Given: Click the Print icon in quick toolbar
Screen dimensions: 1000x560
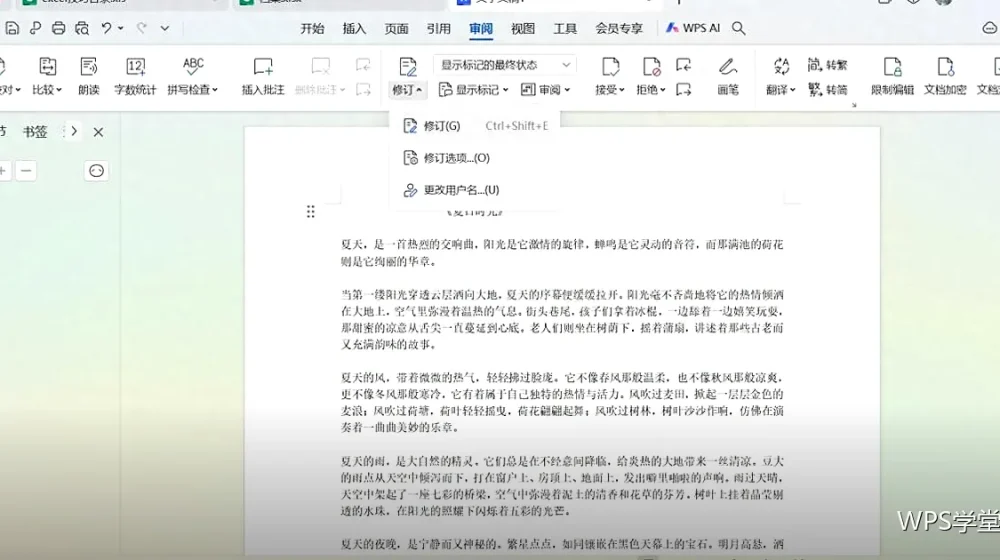Looking at the screenshot, I should coord(59,28).
